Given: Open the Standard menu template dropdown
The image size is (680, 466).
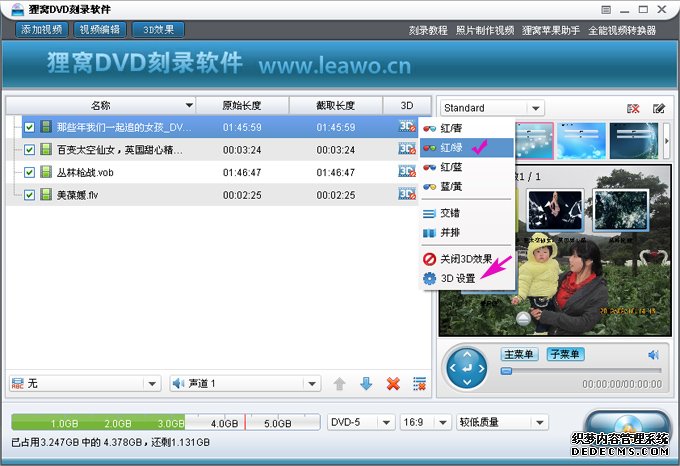Looking at the screenshot, I should point(492,108).
